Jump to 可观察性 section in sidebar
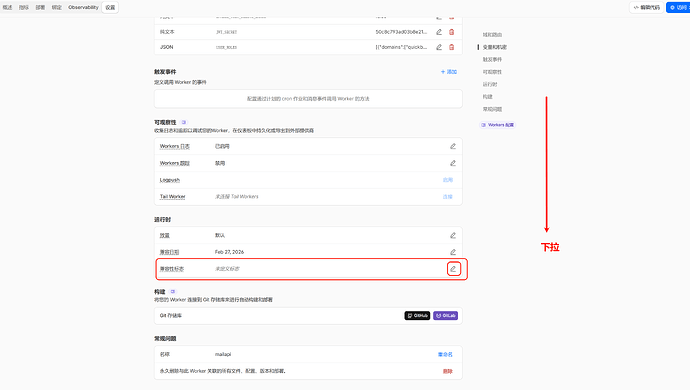The width and height of the screenshot is (690, 390). (492, 72)
